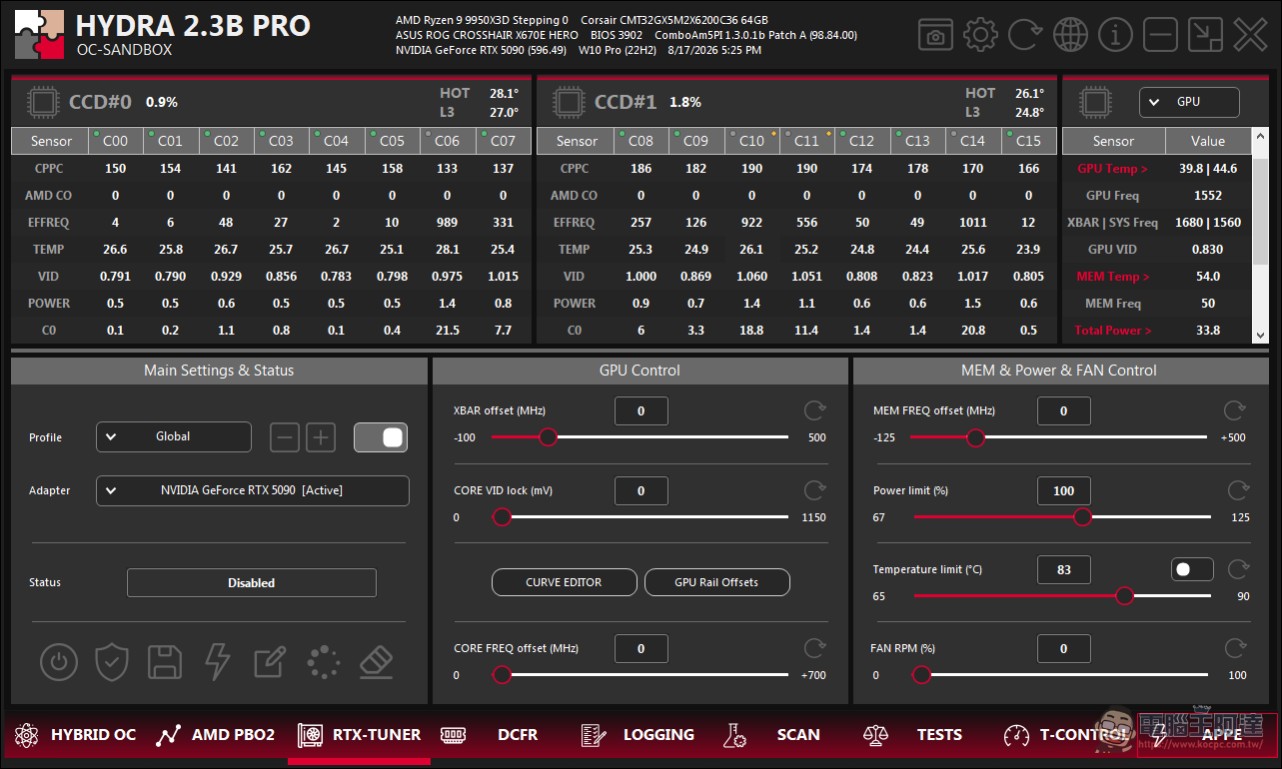
Task: Expand the GPU Temp > sensor row
Action: [x=1112, y=169]
